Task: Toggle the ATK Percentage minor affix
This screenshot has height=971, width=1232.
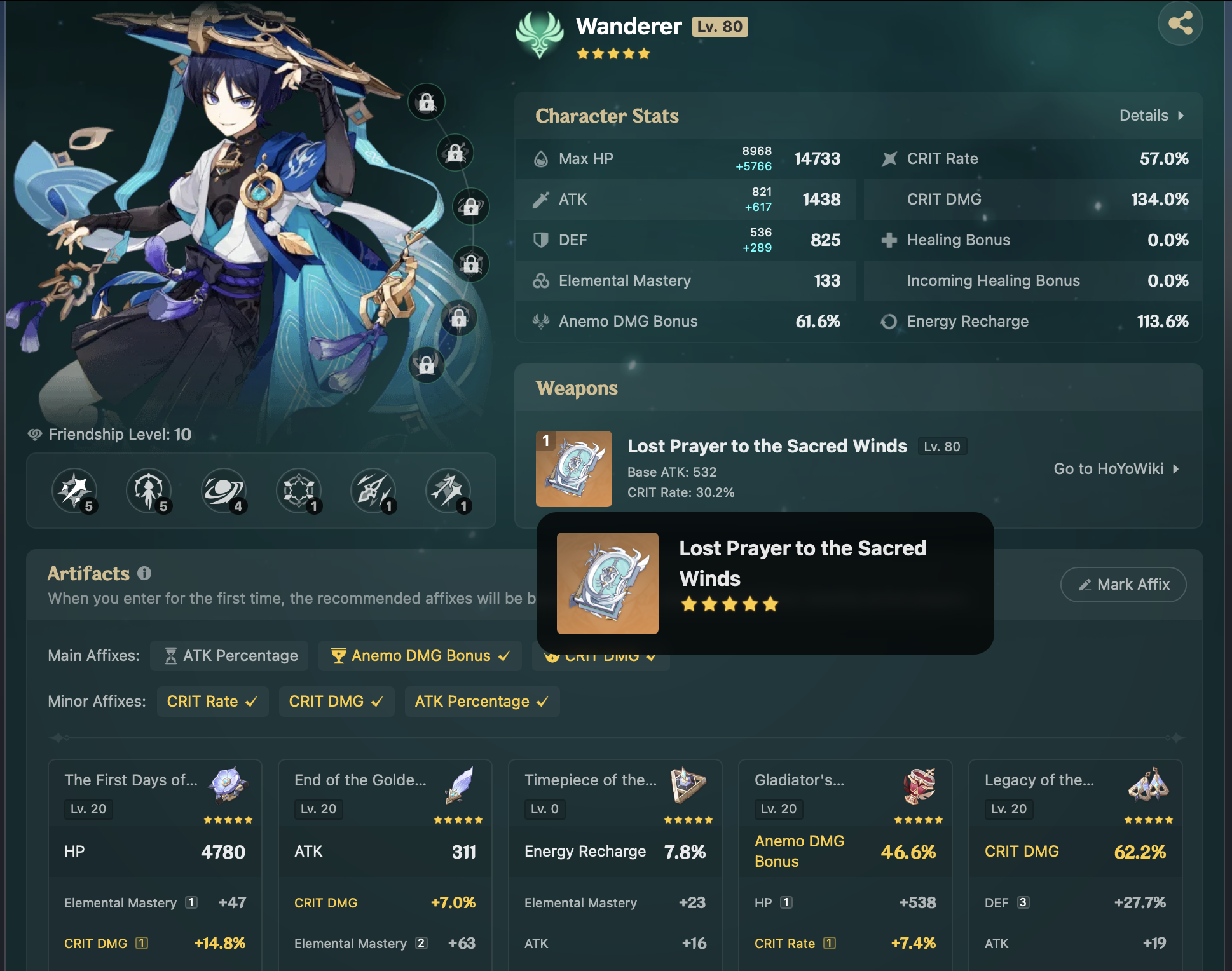Action: (482, 702)
